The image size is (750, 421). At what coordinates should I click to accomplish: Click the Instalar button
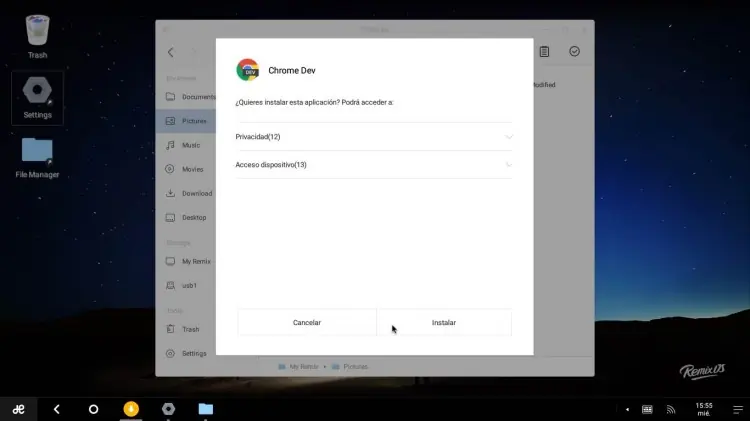[444, 322]
